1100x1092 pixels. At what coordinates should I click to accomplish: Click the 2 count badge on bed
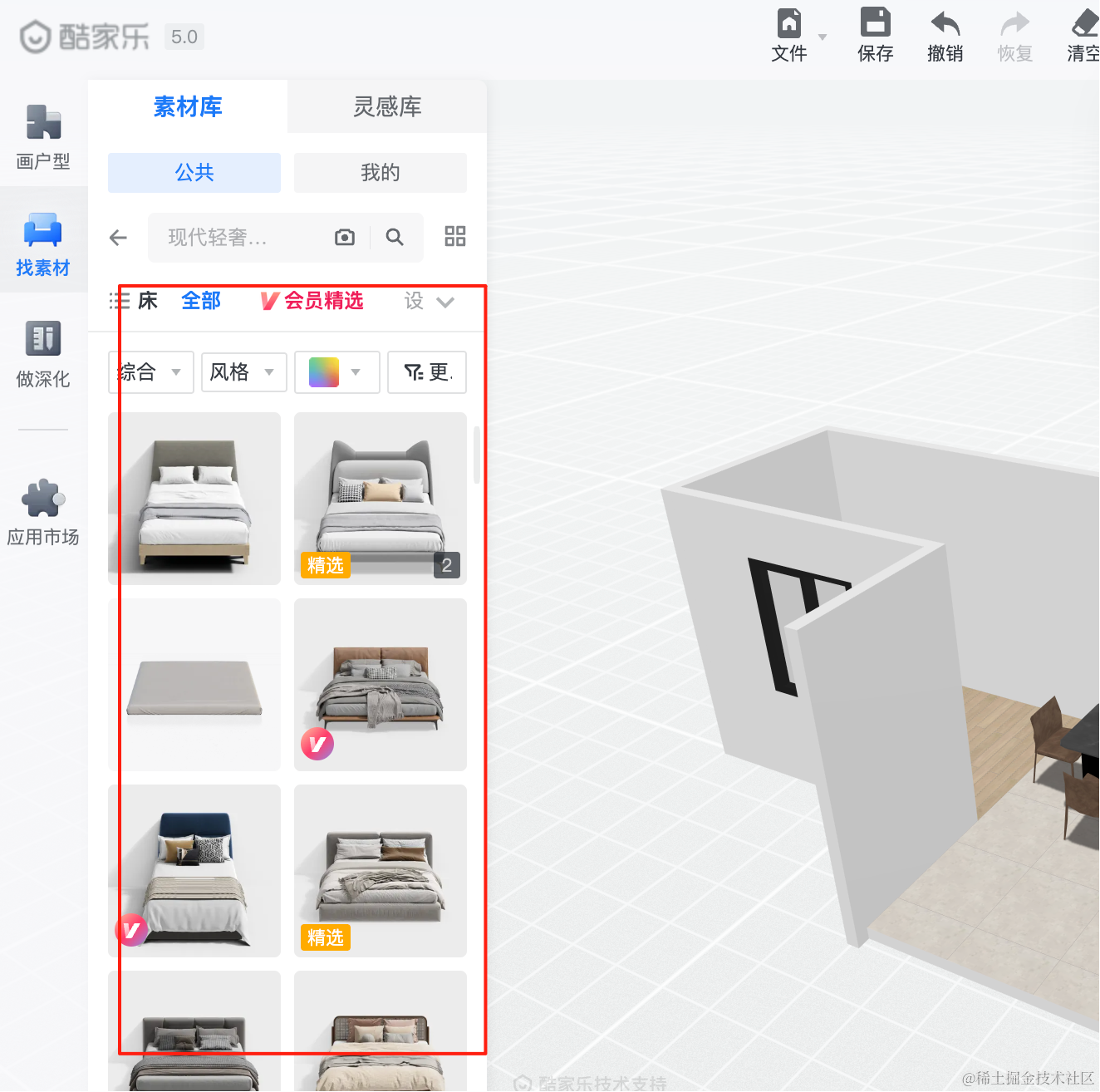[447, 566]
